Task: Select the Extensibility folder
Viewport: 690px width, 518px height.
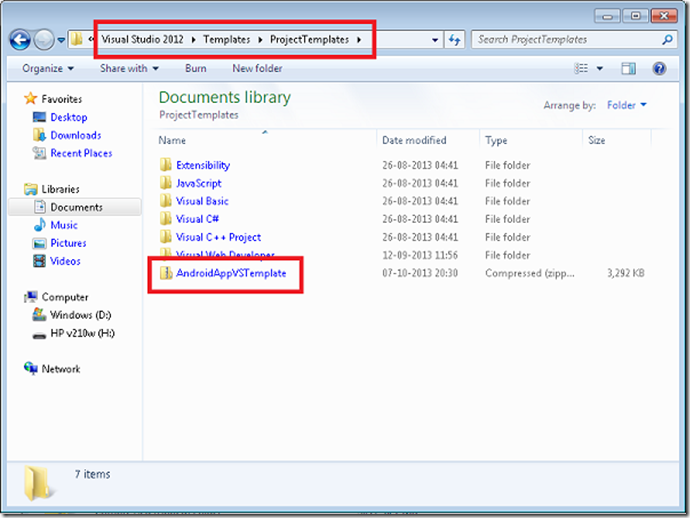Action: coord(203,165)
